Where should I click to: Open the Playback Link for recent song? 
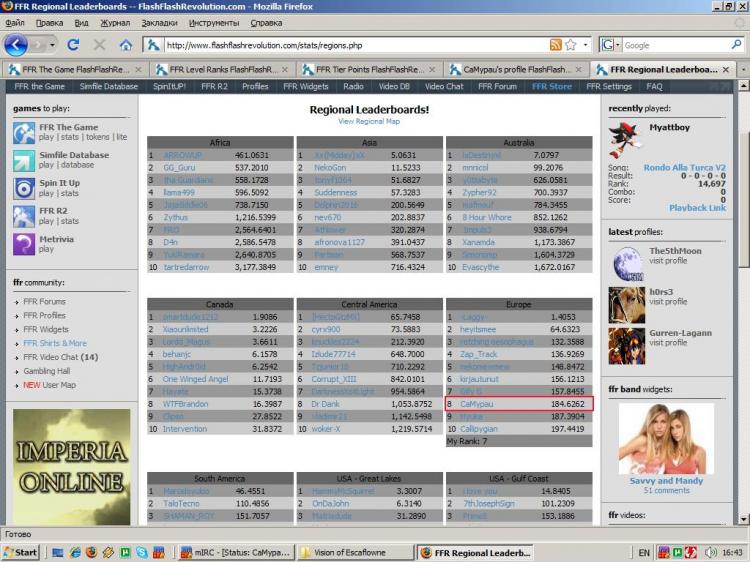click(x=697, y=208)
